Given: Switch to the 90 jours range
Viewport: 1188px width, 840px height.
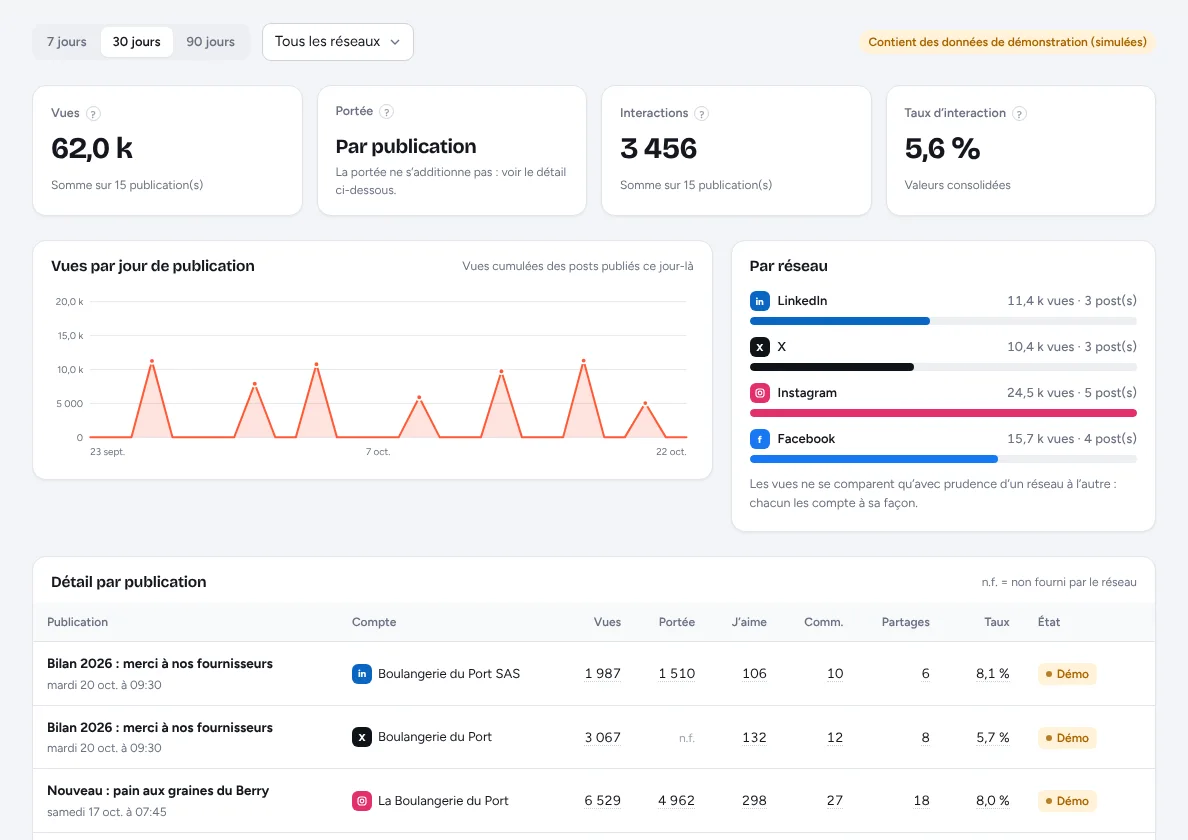Looking at the screenshot, I should tap(211, 42).
